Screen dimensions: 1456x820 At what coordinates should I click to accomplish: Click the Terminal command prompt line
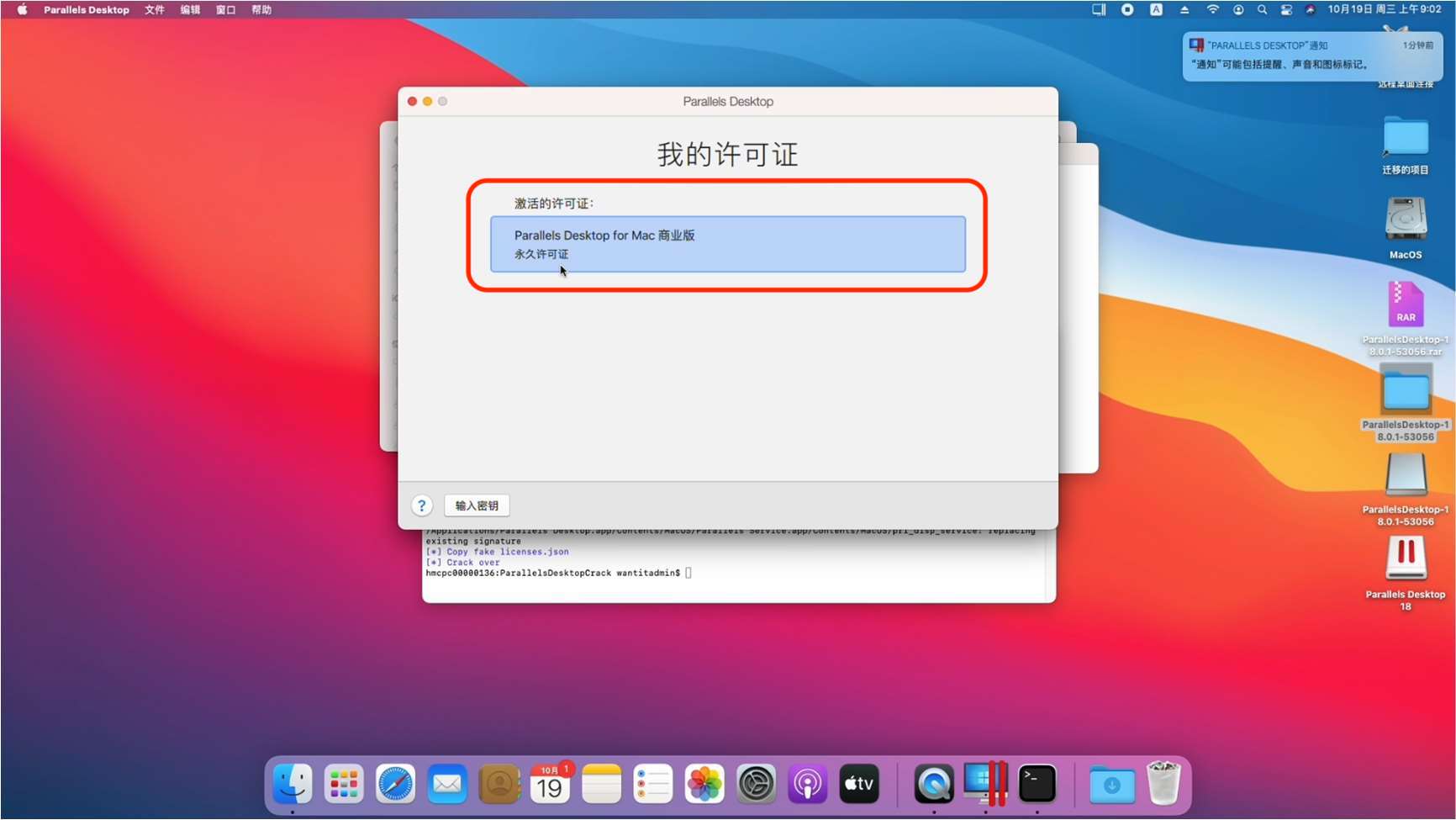pyautogui.click(x=558, y=573)
